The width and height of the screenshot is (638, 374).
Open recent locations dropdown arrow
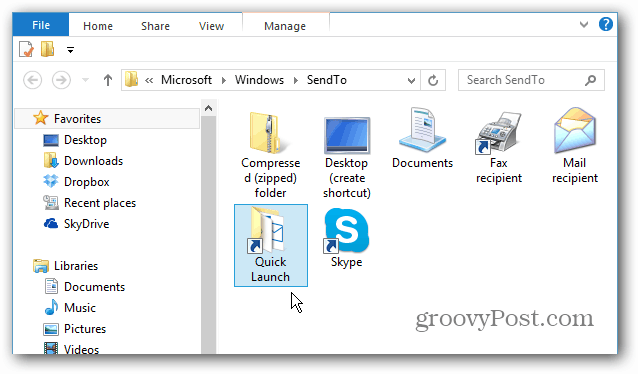click(85, 80)
